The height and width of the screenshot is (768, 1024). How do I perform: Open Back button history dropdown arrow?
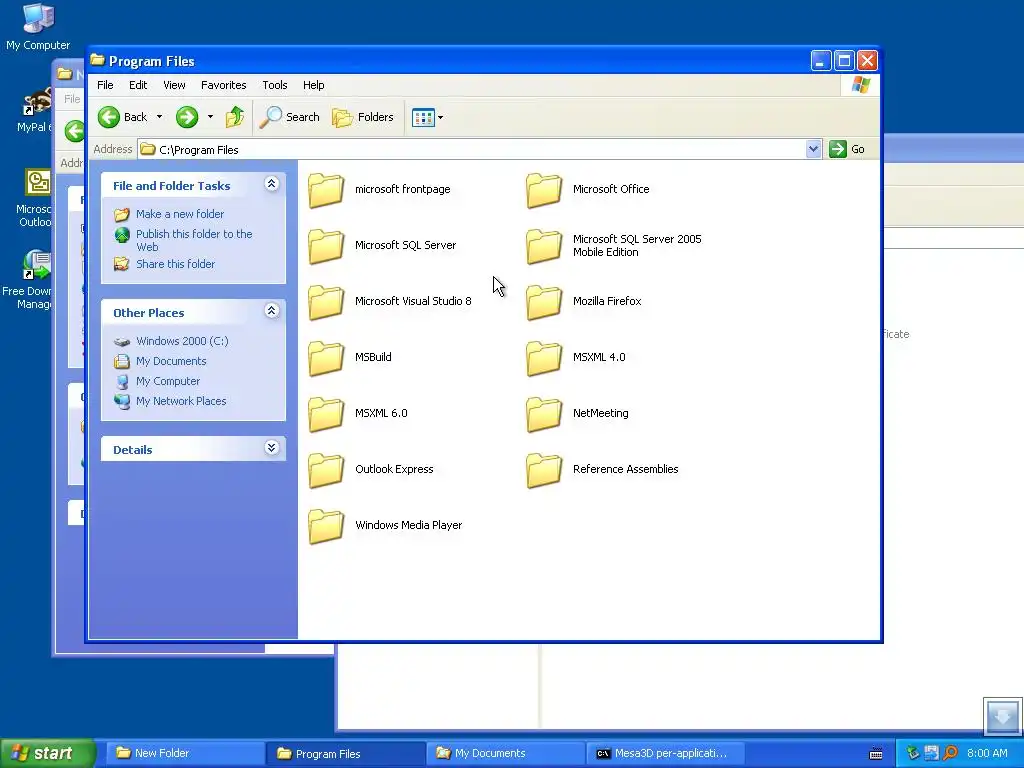(x=159, y=118)
